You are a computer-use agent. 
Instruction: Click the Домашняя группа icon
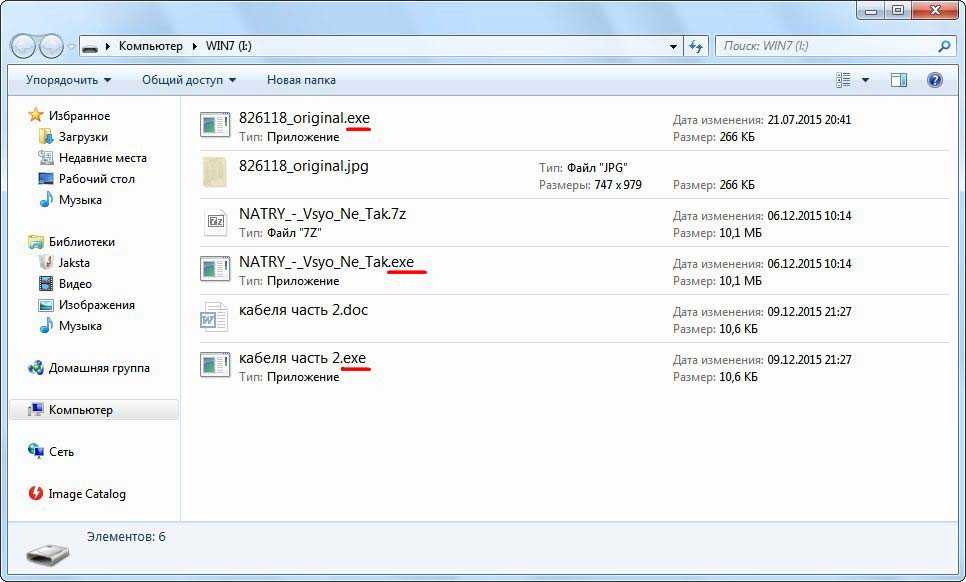point(36,368)
